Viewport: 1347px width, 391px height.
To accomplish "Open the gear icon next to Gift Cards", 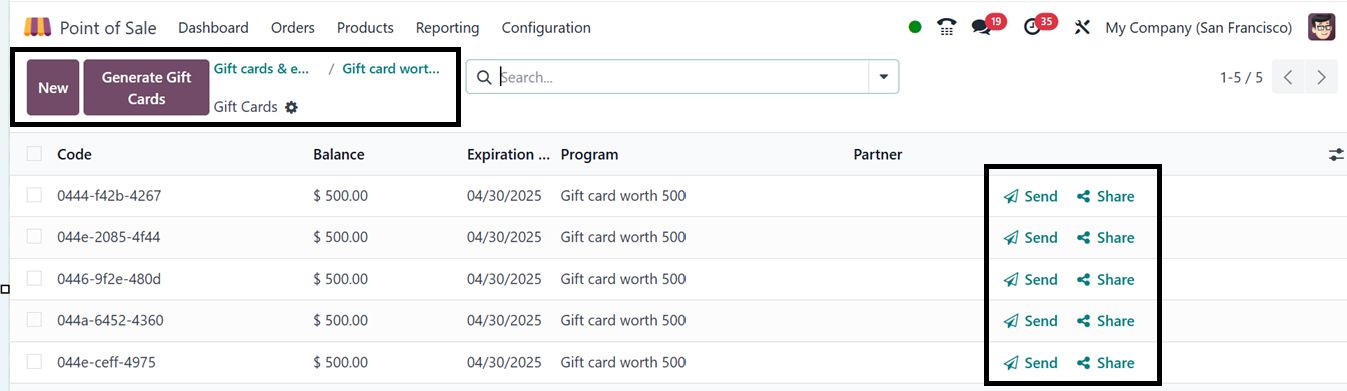I will pos(291,107).
